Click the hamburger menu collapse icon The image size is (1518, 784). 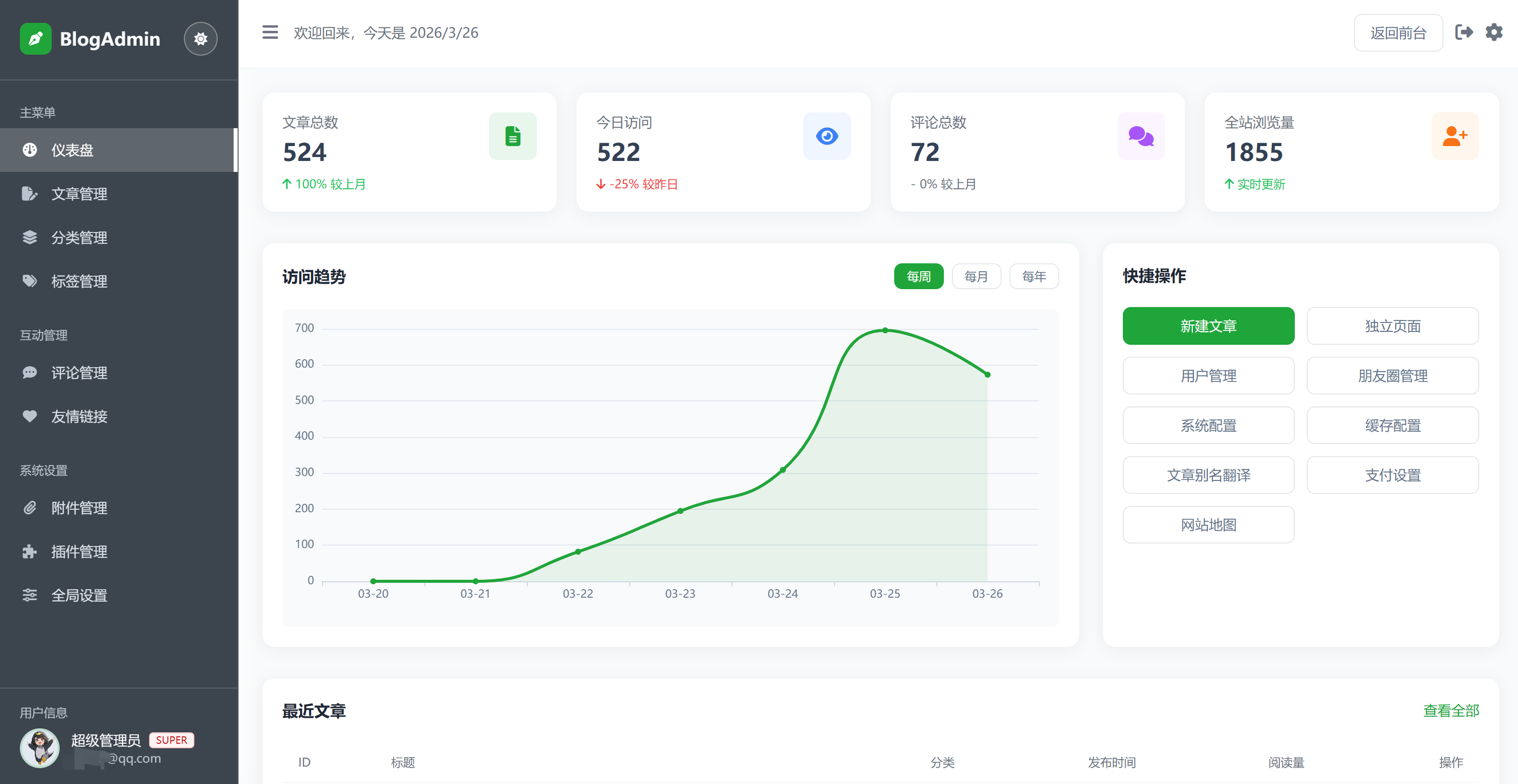pos(270,32)
